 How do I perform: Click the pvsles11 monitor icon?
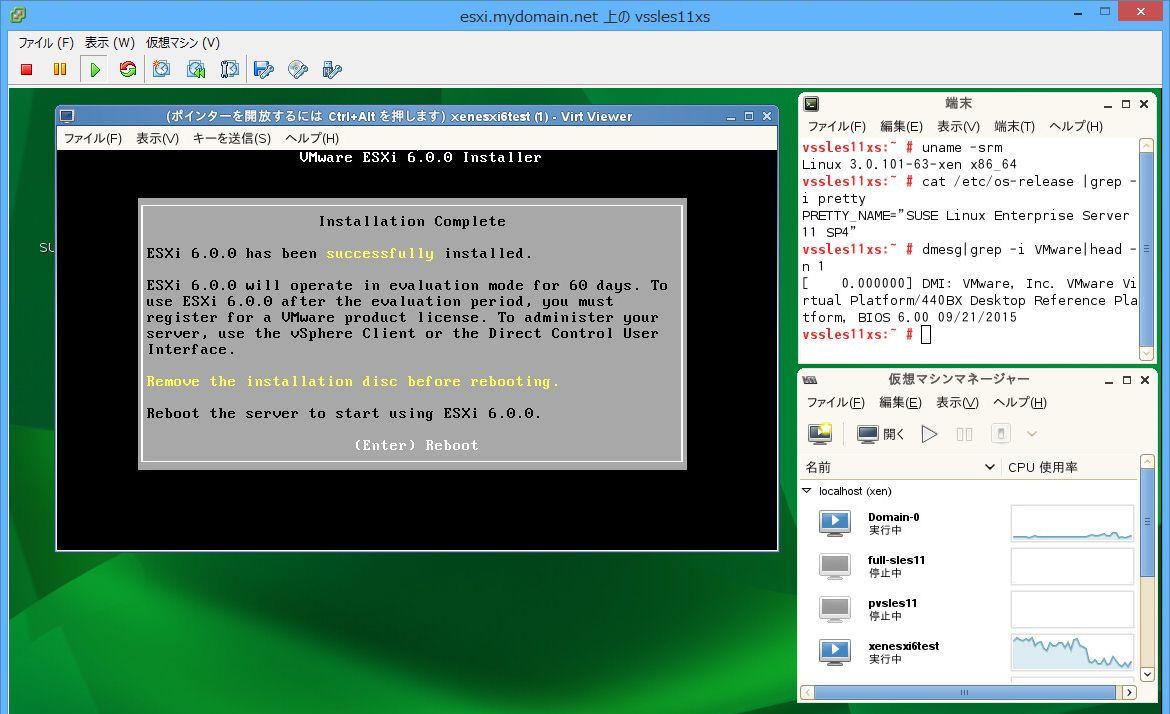click(x=835, y=610)
